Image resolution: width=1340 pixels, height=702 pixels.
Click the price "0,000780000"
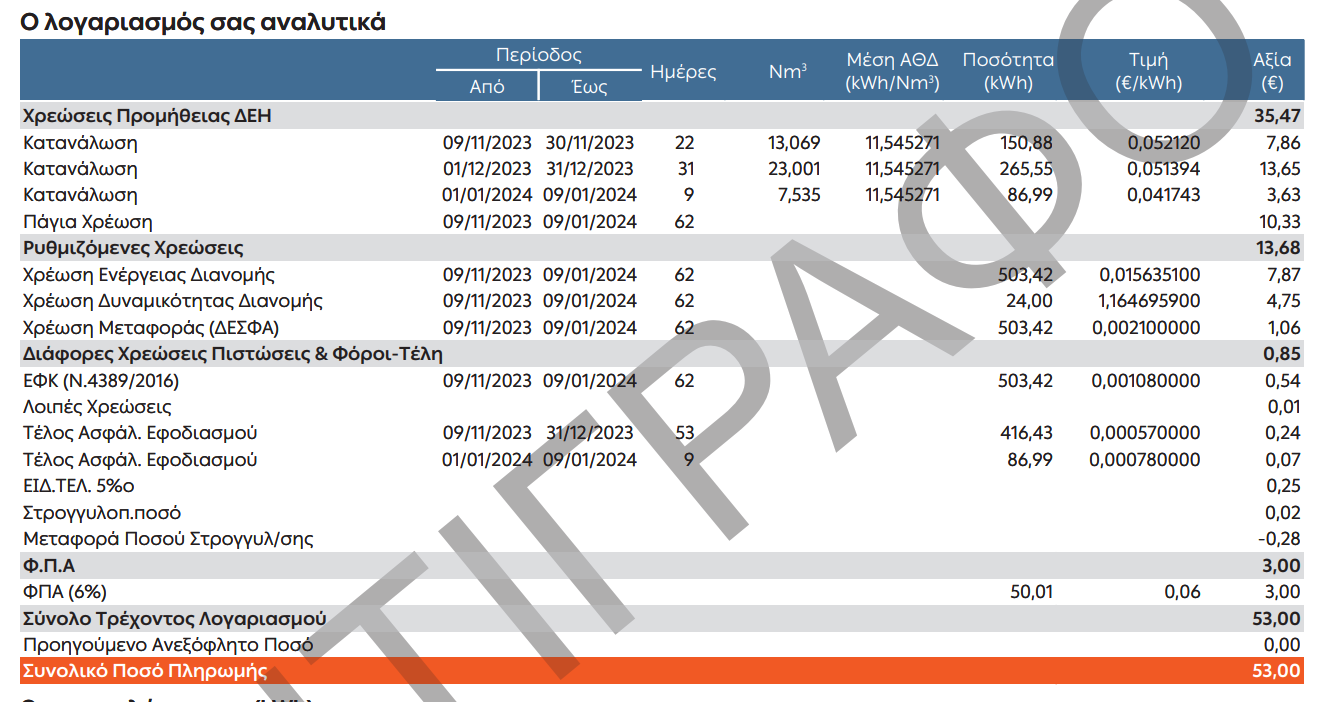[x=1146, y=460]
